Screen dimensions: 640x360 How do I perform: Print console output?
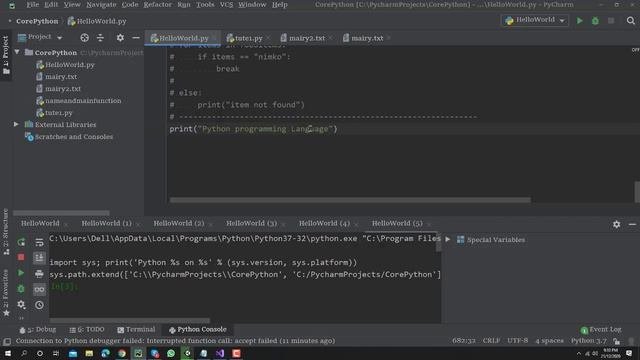39,273
